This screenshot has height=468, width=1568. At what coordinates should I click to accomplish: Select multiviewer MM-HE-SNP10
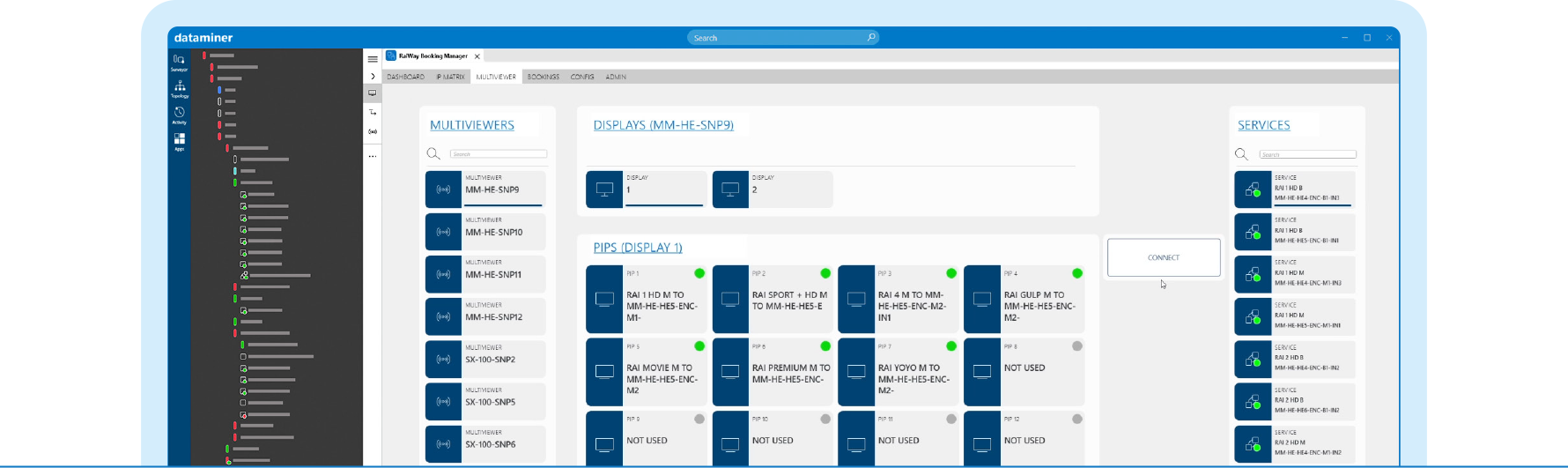(485, 232)
